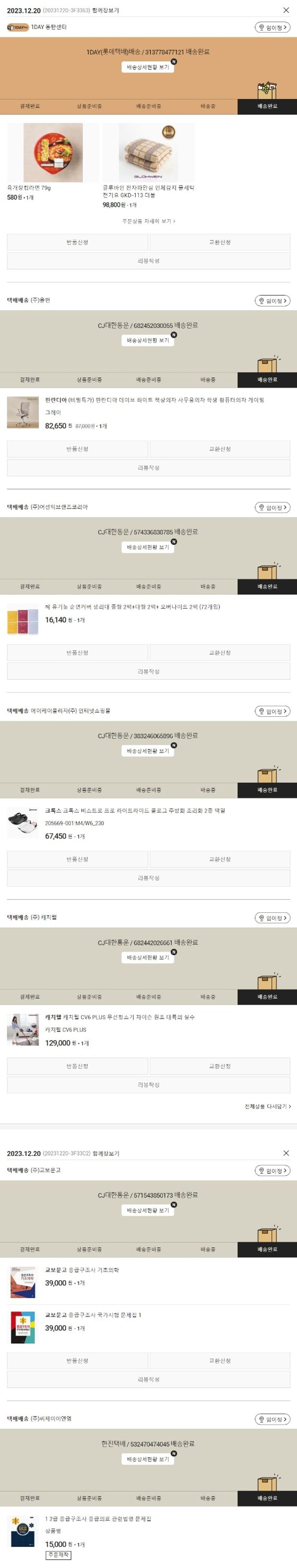Open 배송상세현황 보기 for 롯데택배 313778477121

[x=148, y=67]
